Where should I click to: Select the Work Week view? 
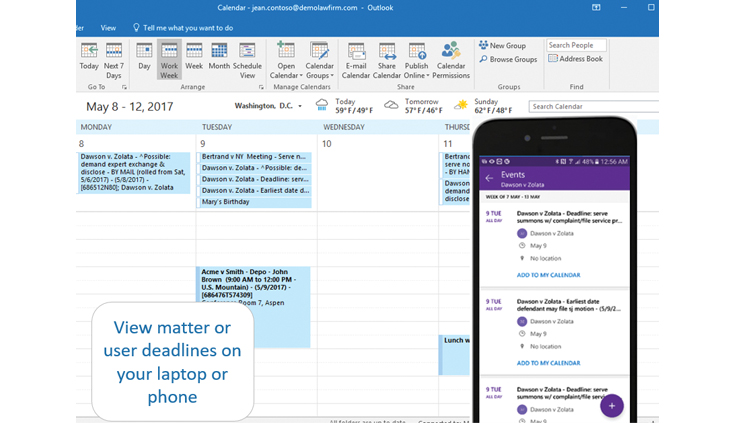tap(169, 61)
